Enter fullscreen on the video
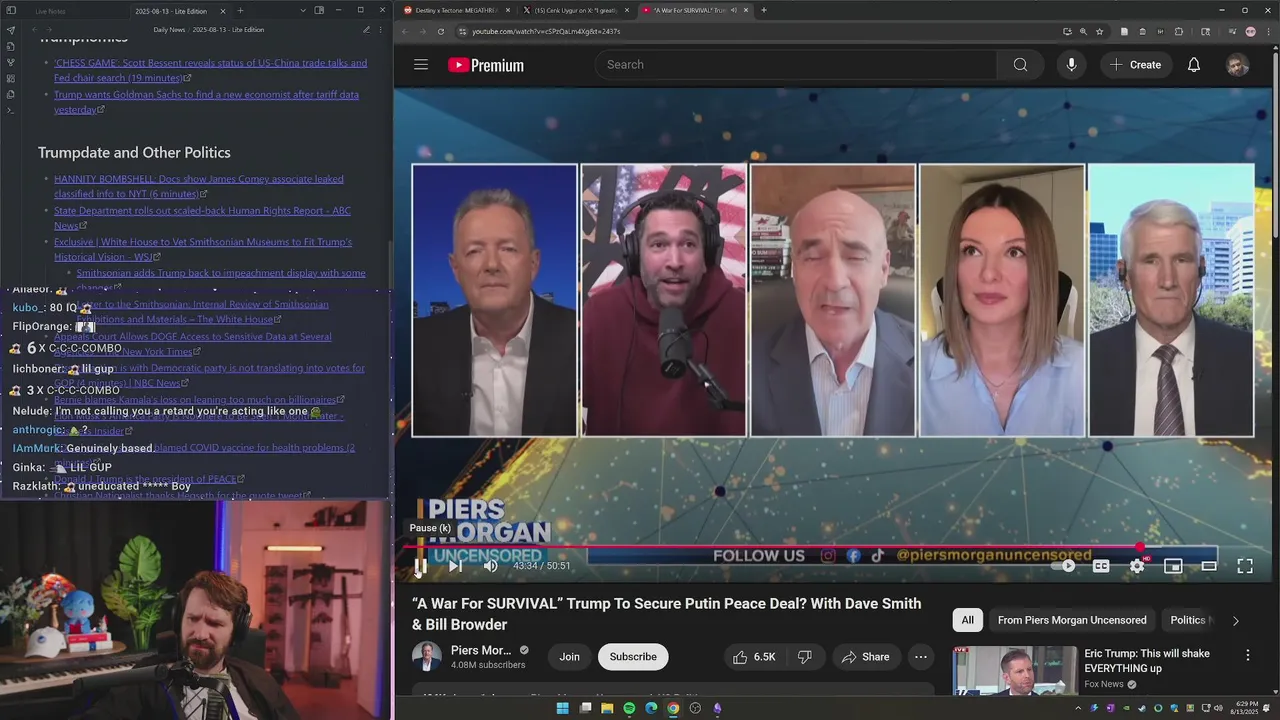The width and height of the screenshot is (1280, 720). pyautogui.click(x=1245, y=566)
